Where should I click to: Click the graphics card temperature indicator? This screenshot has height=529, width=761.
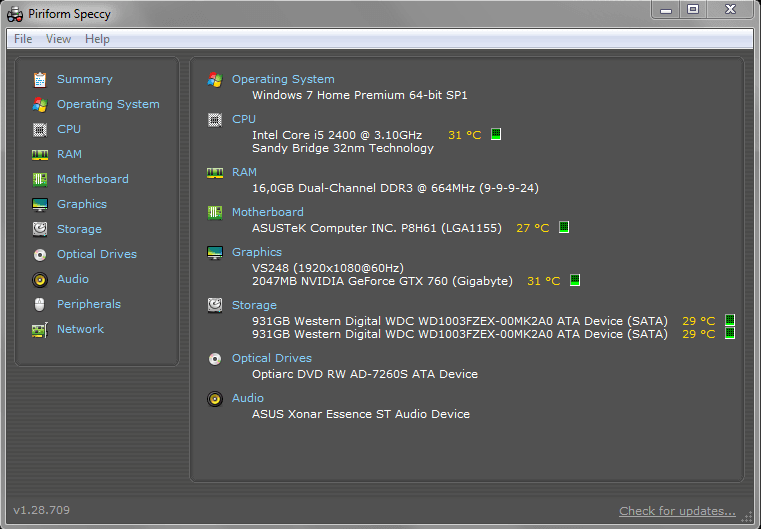tap(575, 281)
